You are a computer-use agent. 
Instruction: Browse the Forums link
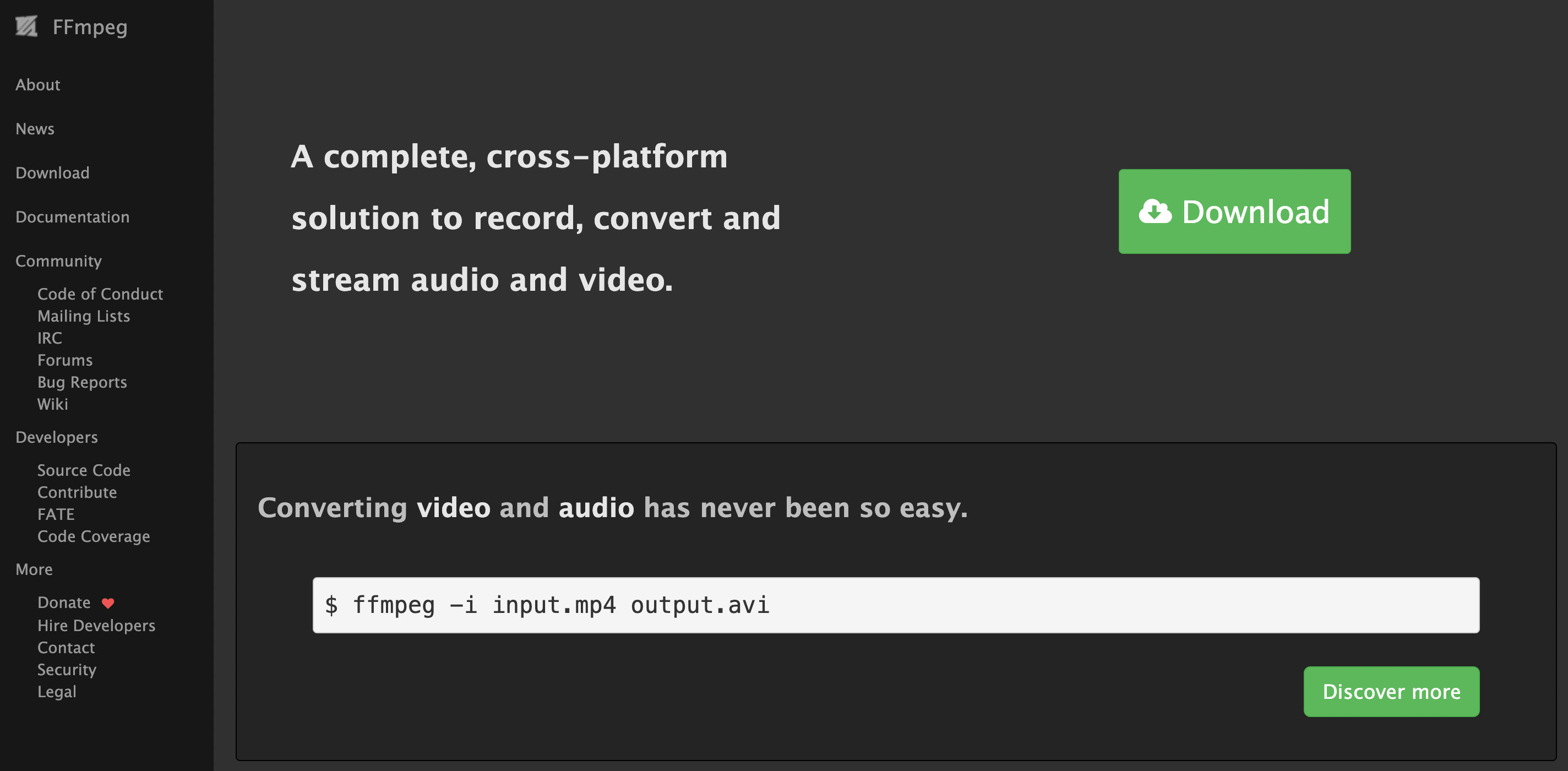click(65, 360)
